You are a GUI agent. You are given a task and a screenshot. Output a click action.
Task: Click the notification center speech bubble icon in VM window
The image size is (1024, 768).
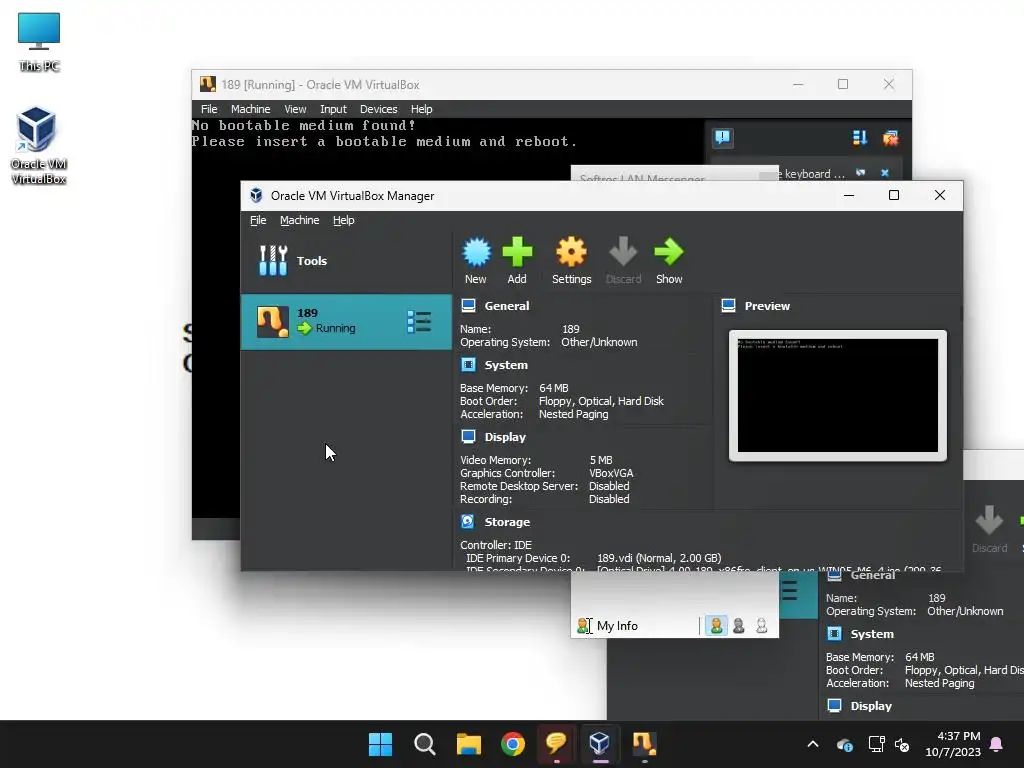coord(723,137)
